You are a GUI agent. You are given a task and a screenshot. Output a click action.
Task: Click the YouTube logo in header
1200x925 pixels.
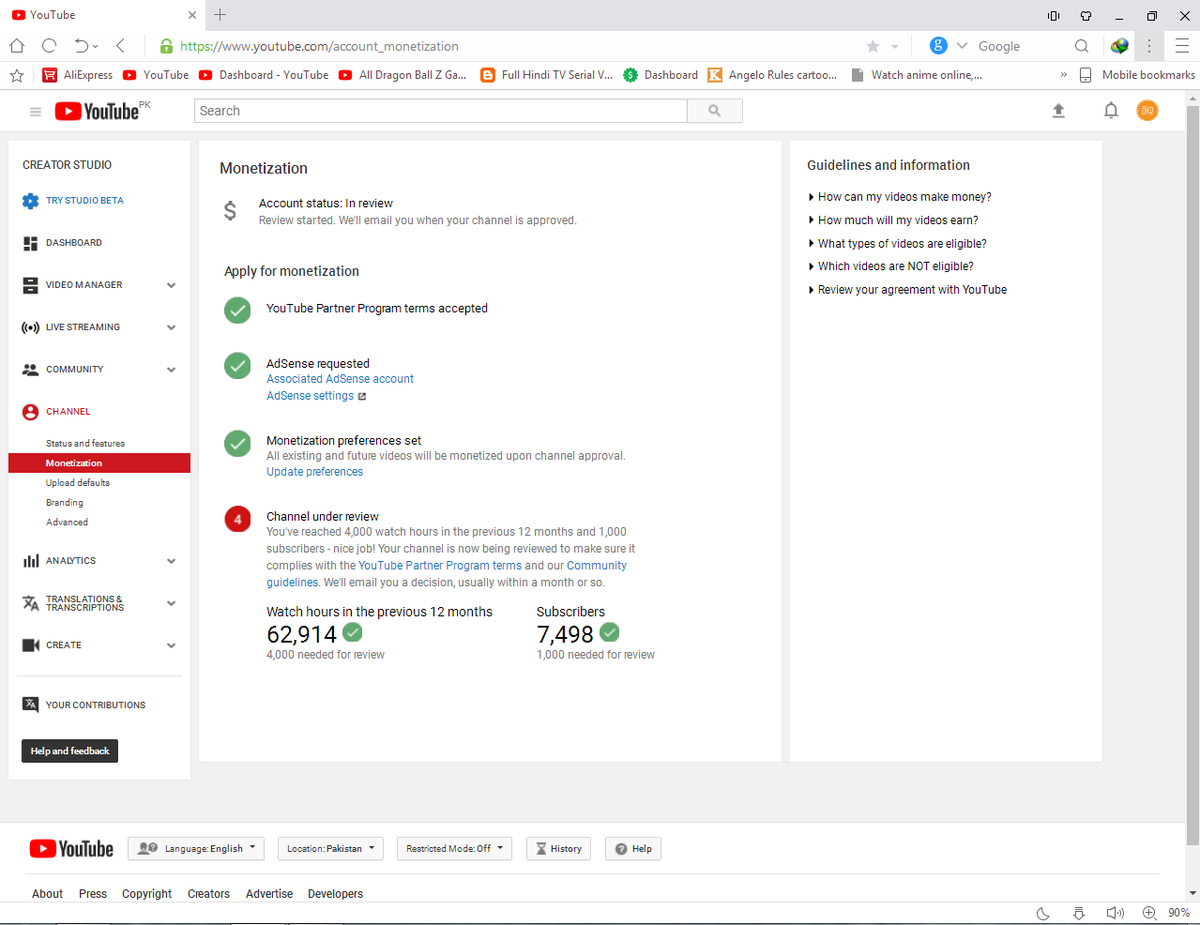(x=97, y=111)
